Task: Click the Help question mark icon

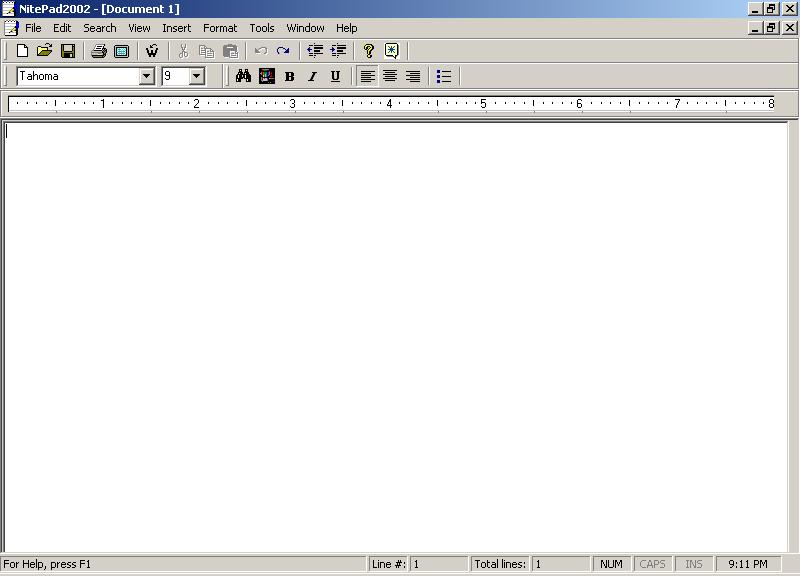Action: pyautogui.click(x=368, y=51)
